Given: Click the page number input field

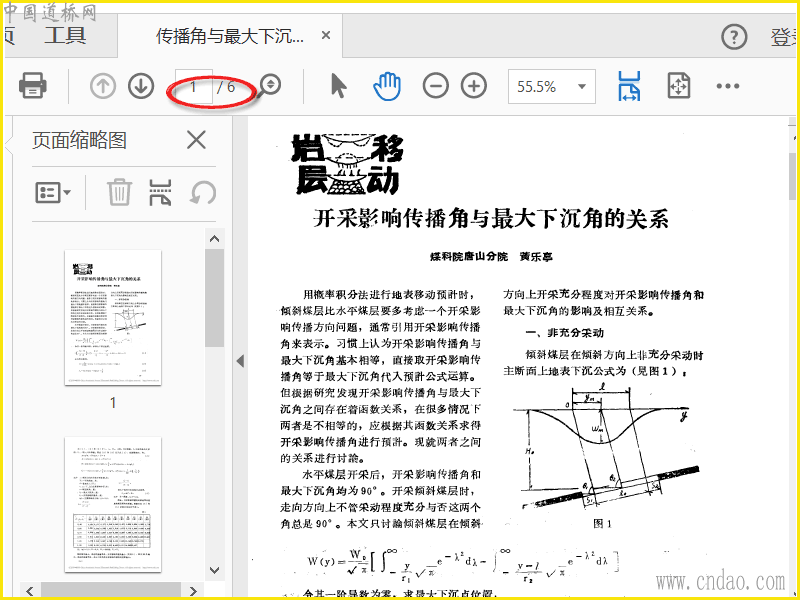Looking at the screenshot, I should click(x=193, y=86).
